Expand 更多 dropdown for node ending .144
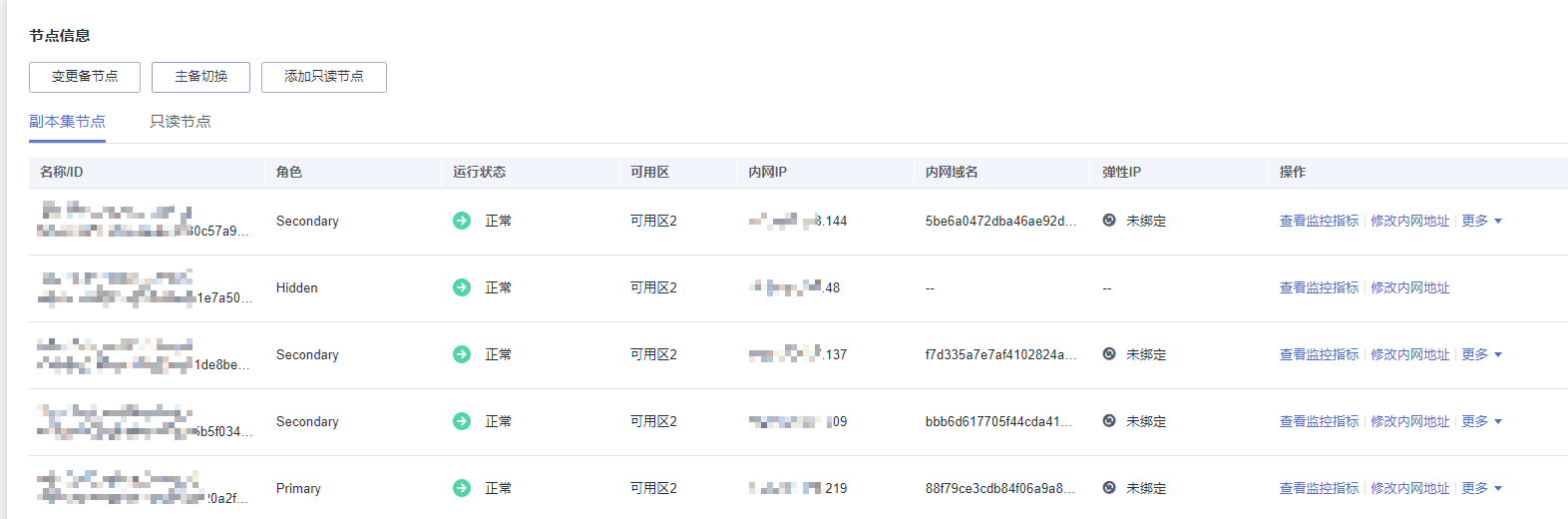Screen dimensions: 1568x519 pyautogui.click(x=1481, y=221)
